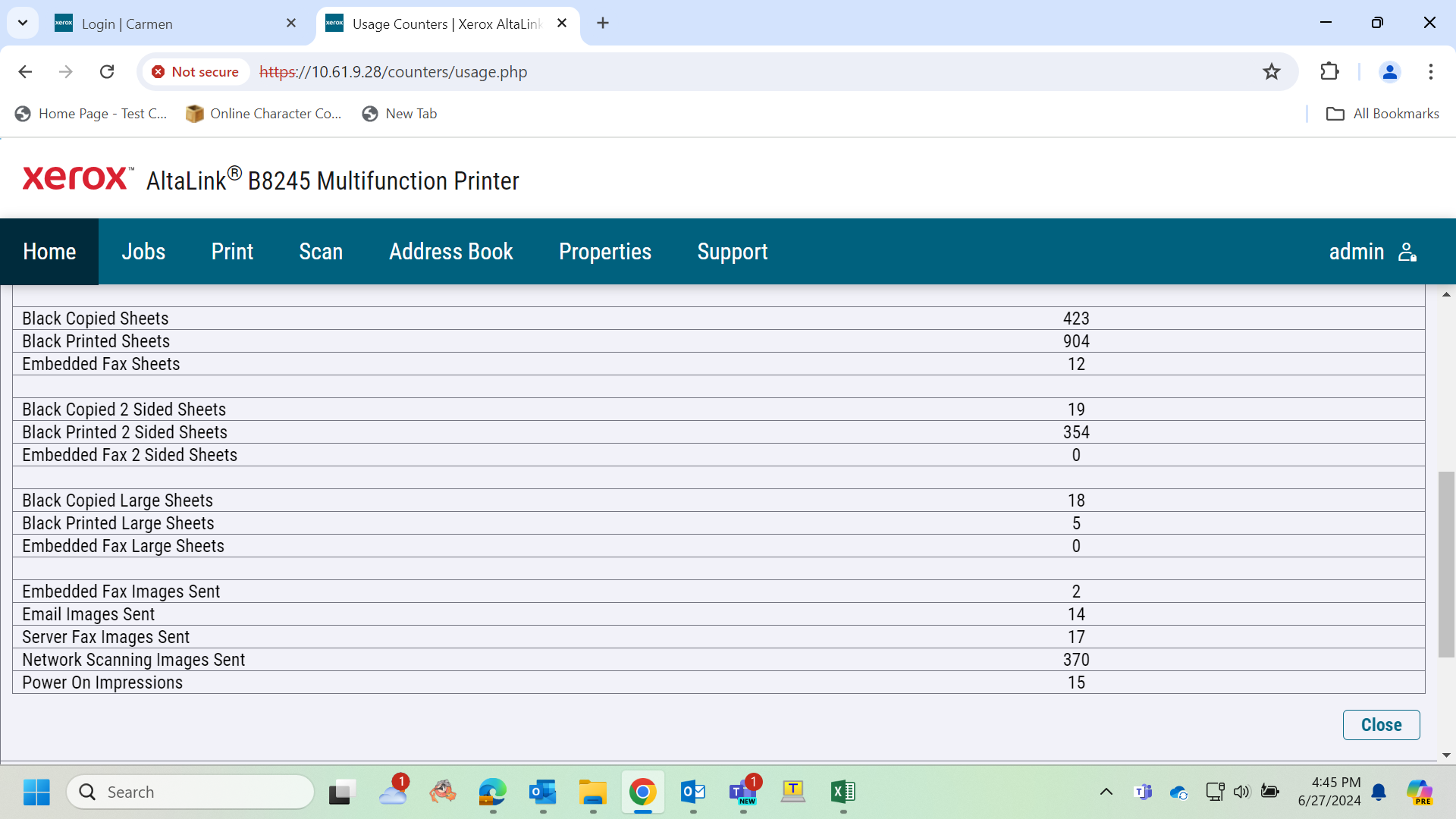Launch Microsoft Edge from the taskbar
This screenshot has height=819, width=1456.
[492, 792]
